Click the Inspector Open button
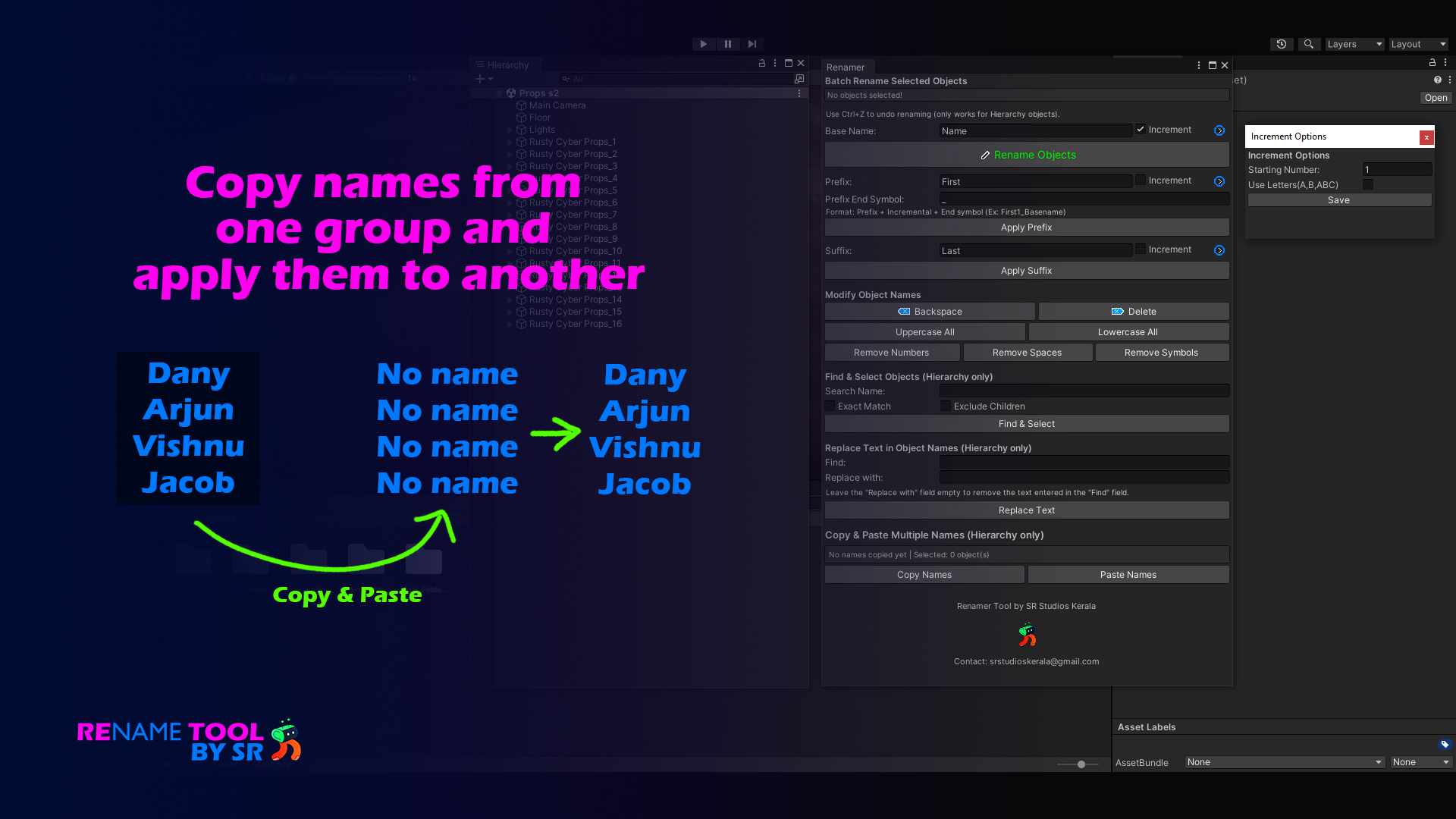Viewport: 1456px width, 819px height. (1436, 98)
